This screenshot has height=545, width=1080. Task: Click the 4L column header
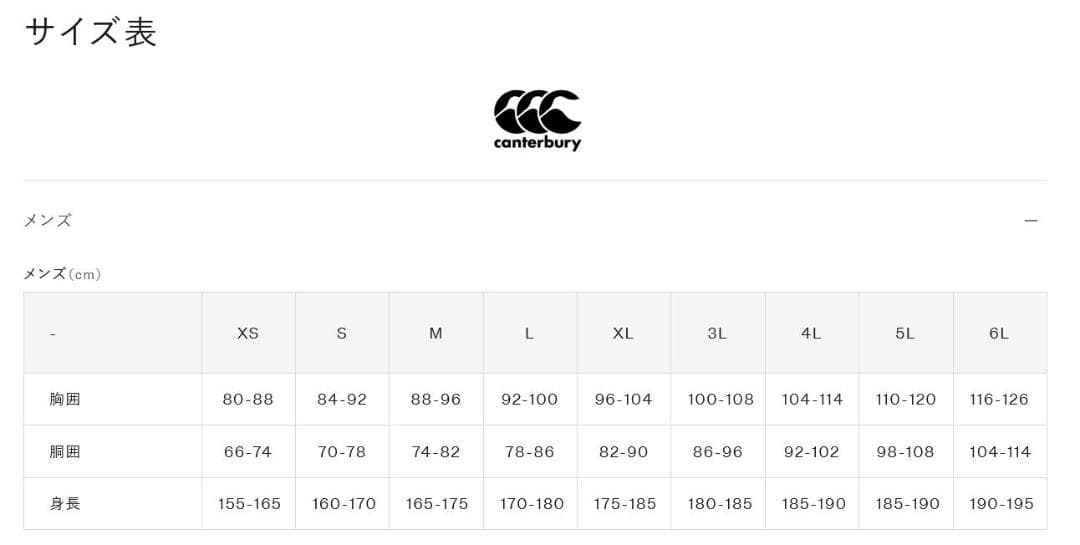(x=811, y=333)
